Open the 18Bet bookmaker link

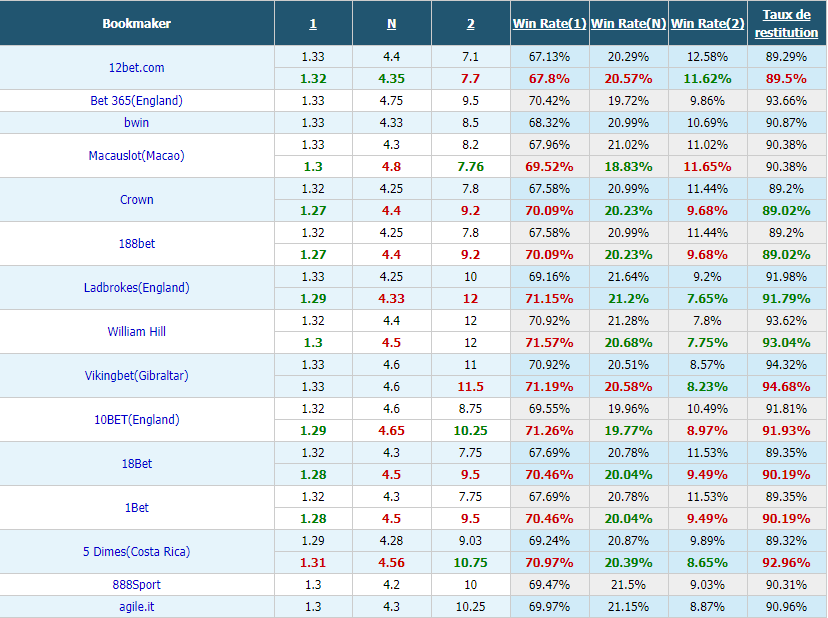[137, 464]
